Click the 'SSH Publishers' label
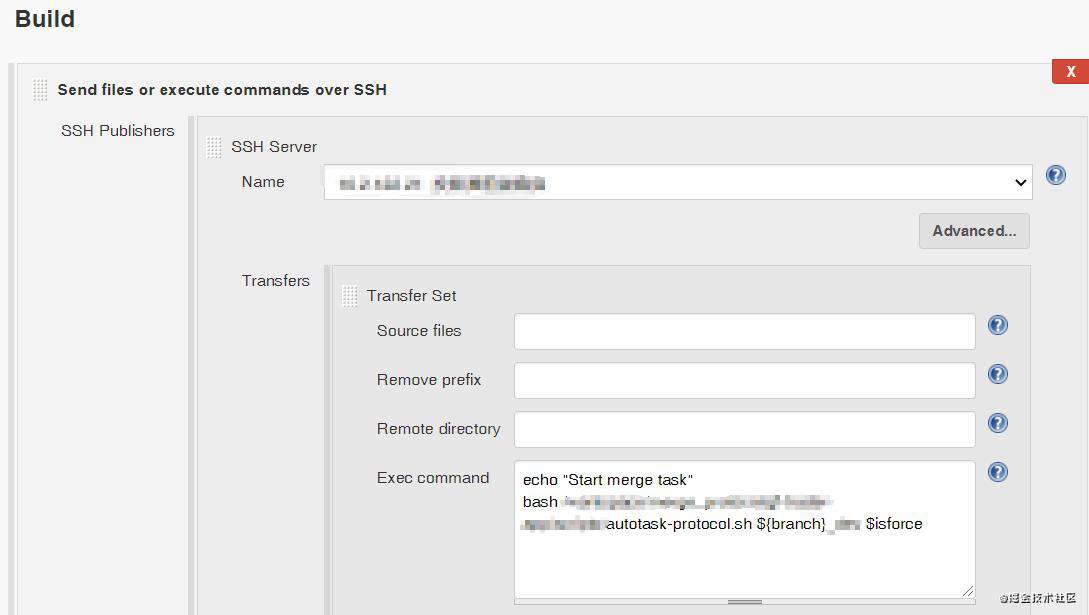Image resolution: width=1089 pixels, height=615 pixels. point(117,130)
